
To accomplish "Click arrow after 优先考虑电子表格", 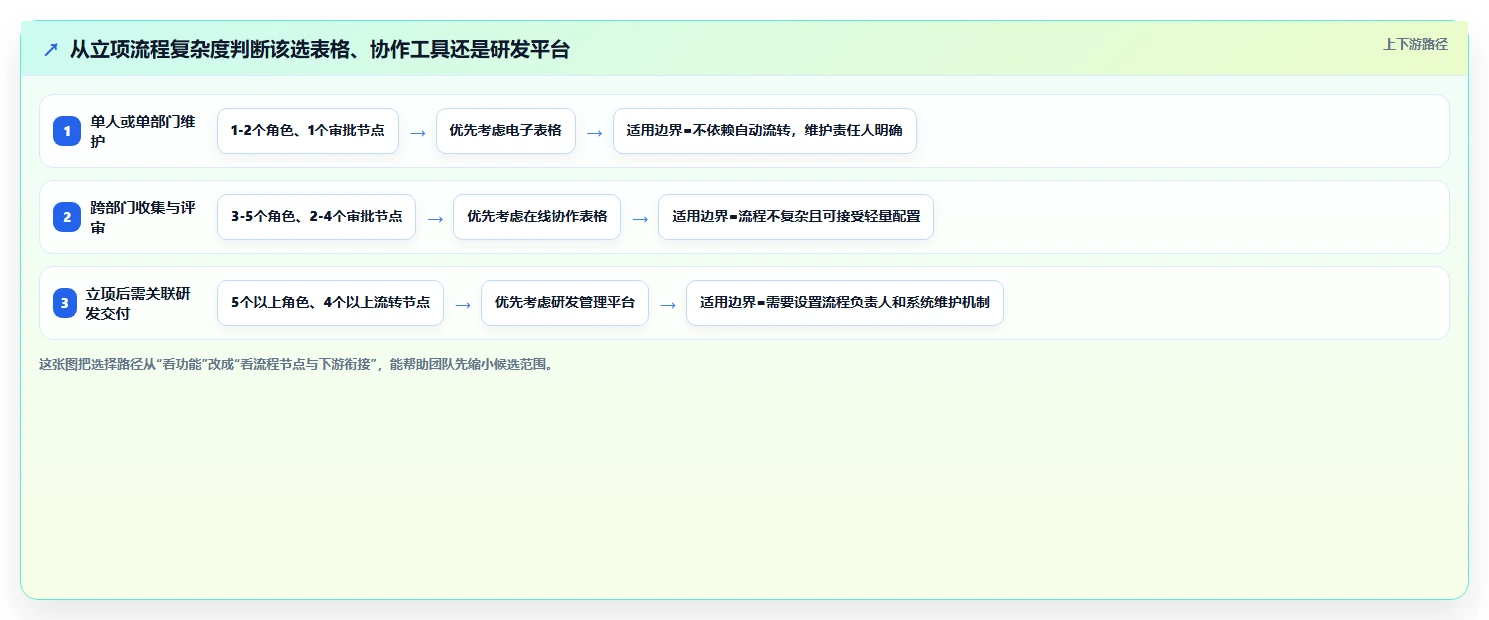I will click(595, 132).
